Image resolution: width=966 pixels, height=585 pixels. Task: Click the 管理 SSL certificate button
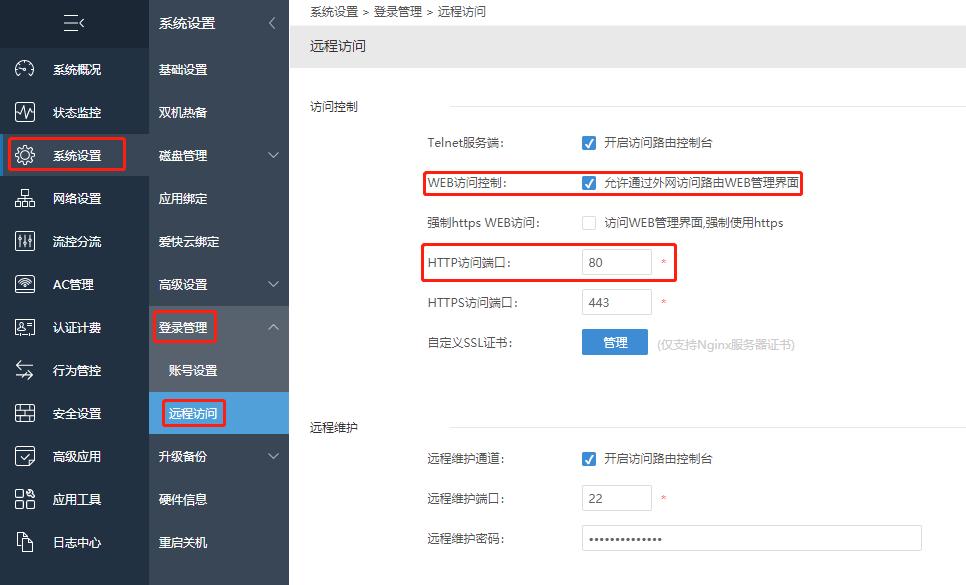[614, 341]
